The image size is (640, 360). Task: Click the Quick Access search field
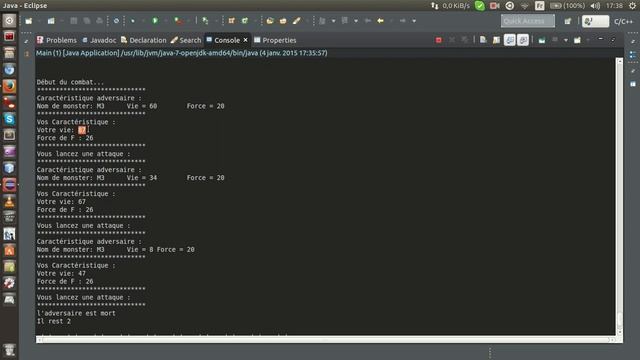[x=528, y=21]
